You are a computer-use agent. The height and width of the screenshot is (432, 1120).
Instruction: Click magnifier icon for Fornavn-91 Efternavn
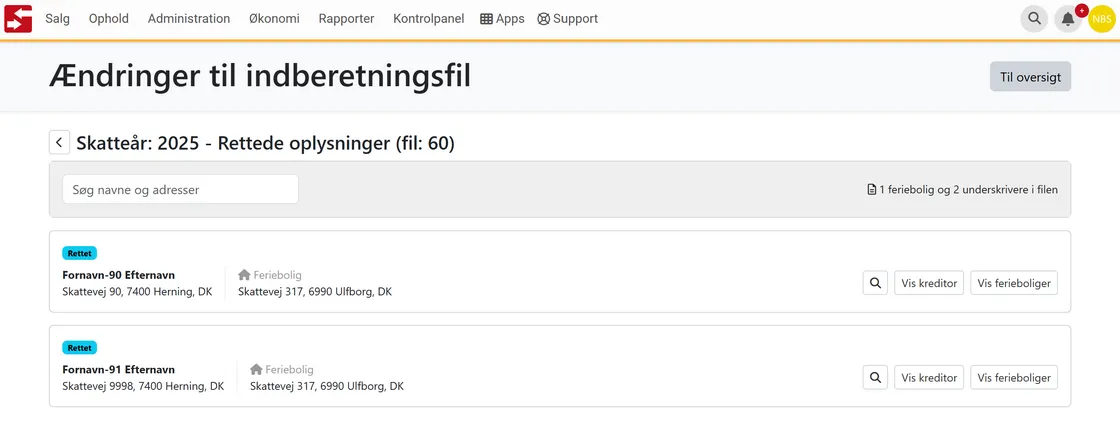point(875,377)
